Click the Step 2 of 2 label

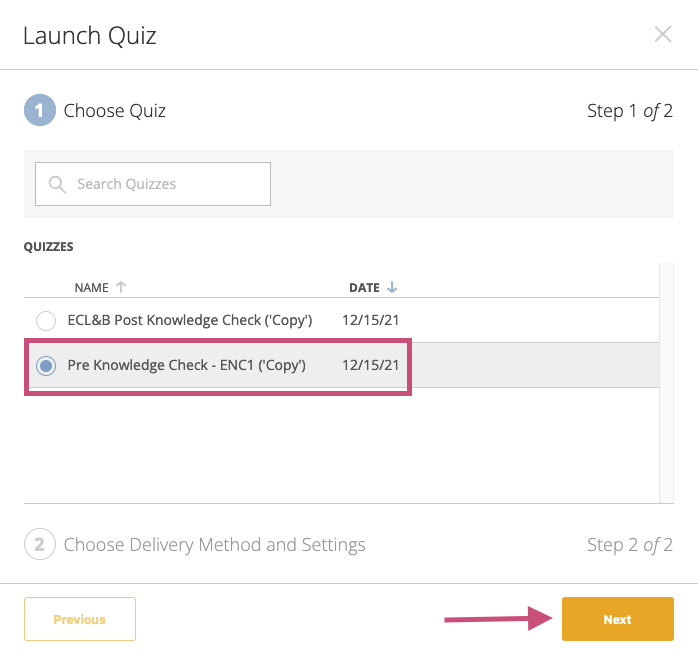click(629, 544)
